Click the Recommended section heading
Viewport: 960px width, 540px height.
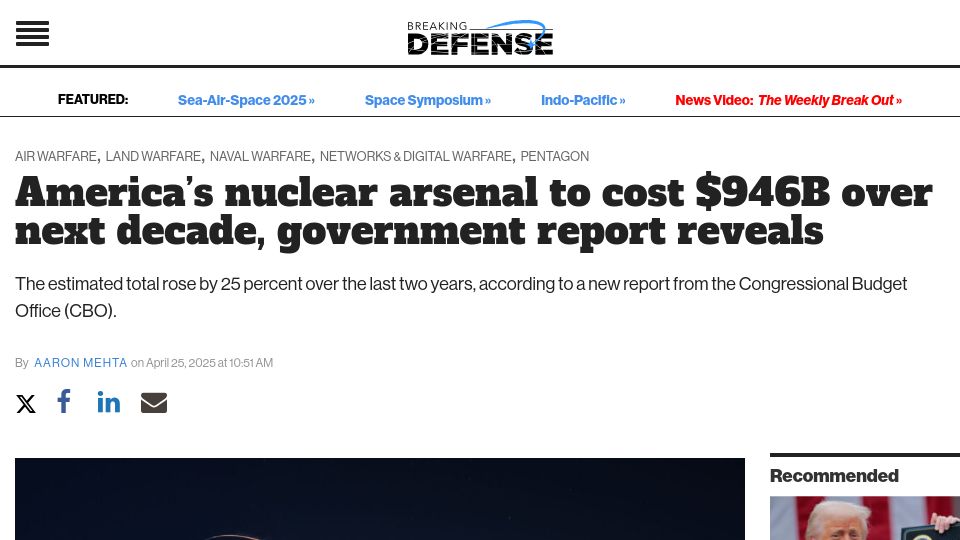(x=834, y=476)
